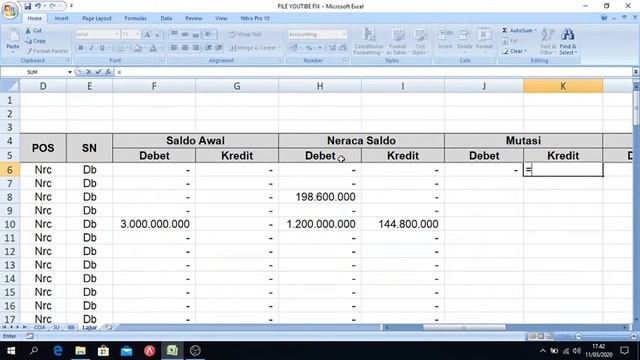Click inside the formula bar input
640x360 pixels.
click(373, 72)
